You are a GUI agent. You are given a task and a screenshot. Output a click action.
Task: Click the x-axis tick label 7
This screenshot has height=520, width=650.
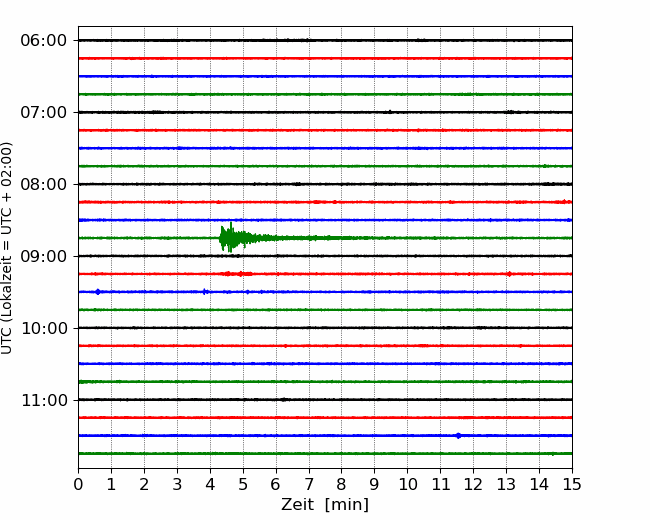coord(309,484)
